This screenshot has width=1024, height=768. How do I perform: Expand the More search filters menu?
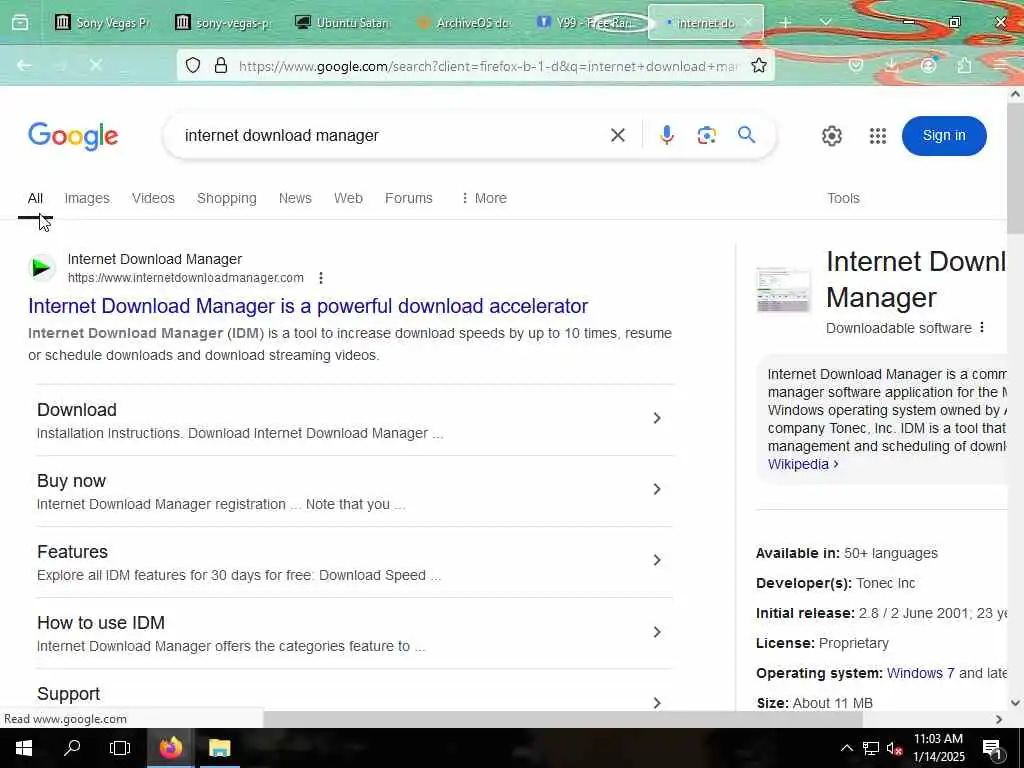(x=483, y=198)
